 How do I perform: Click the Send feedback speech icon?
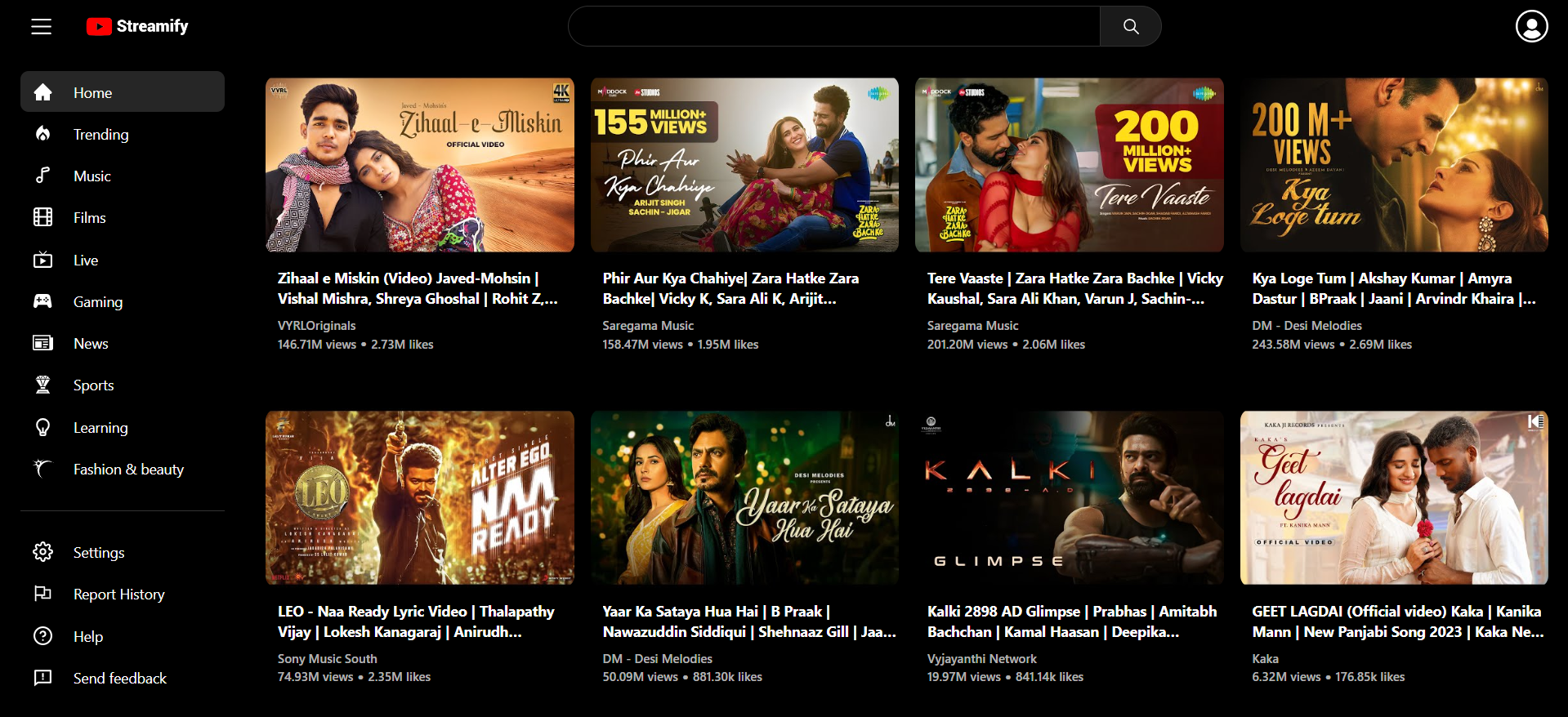coord(43,678)
